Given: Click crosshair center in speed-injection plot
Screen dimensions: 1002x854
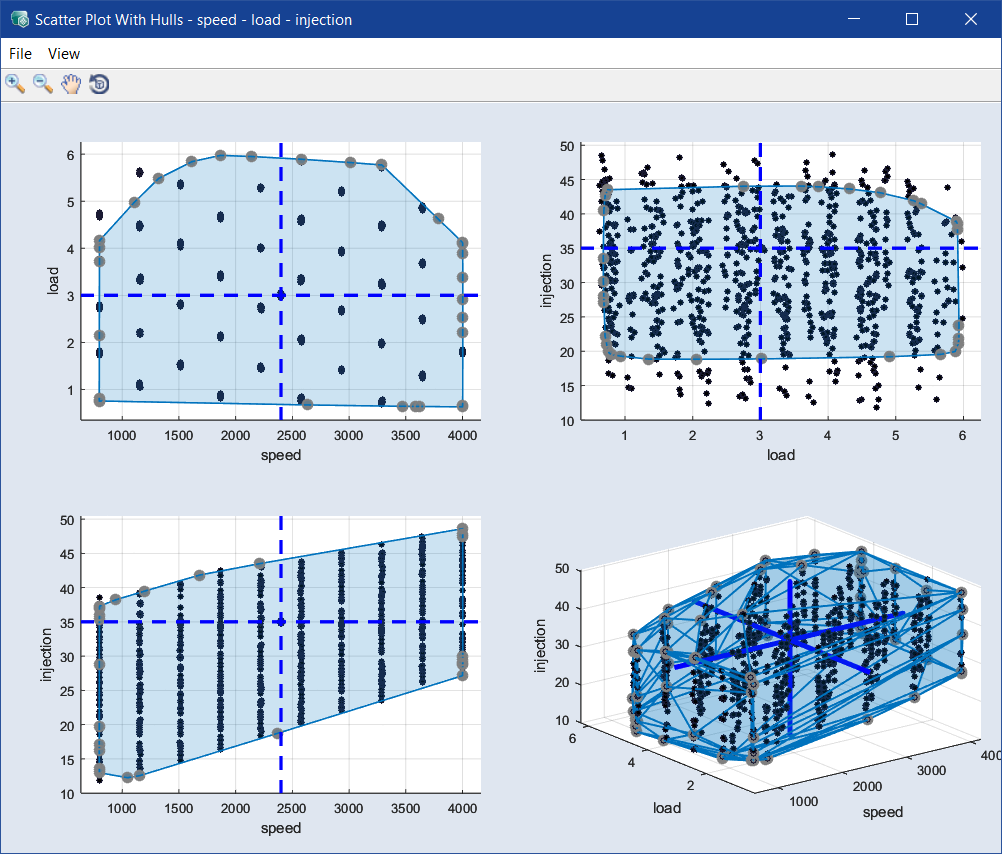Looking at the screenshot, I should [x=281, y=622].
